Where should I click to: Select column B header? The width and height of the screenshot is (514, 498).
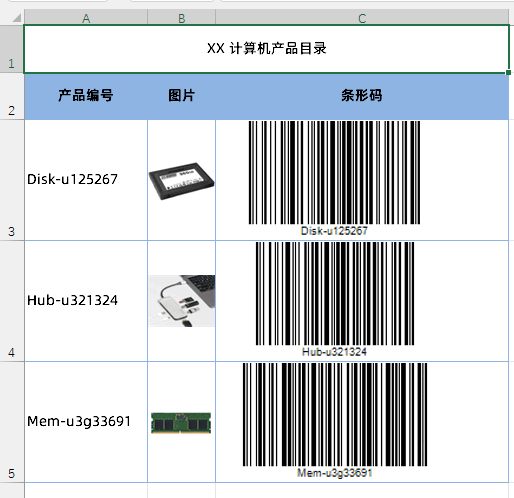point(181,18)
